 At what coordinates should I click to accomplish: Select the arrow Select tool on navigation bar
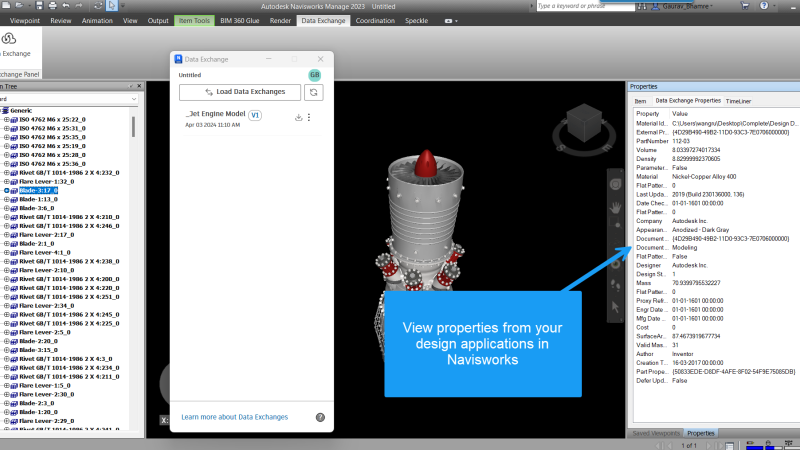coord(615,307)
